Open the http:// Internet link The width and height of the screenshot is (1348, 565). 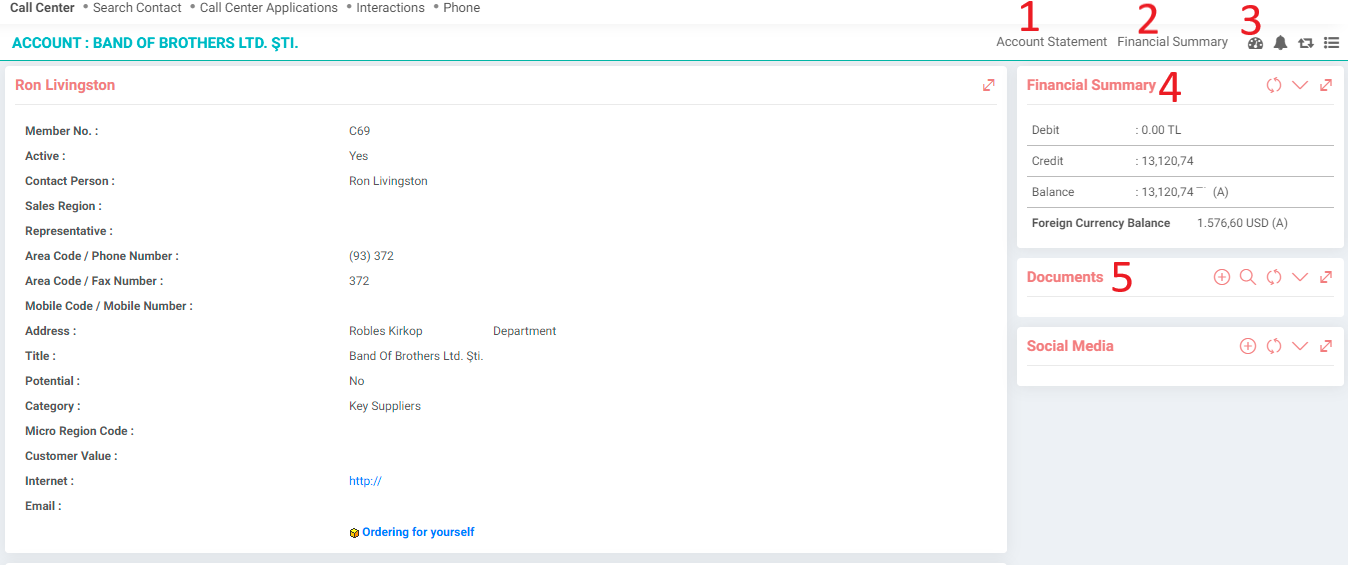365,481
